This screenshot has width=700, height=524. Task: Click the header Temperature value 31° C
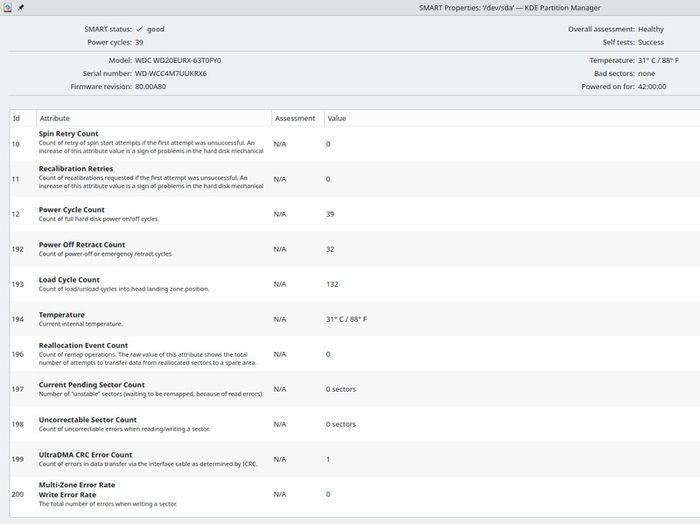tap(658, 60)
